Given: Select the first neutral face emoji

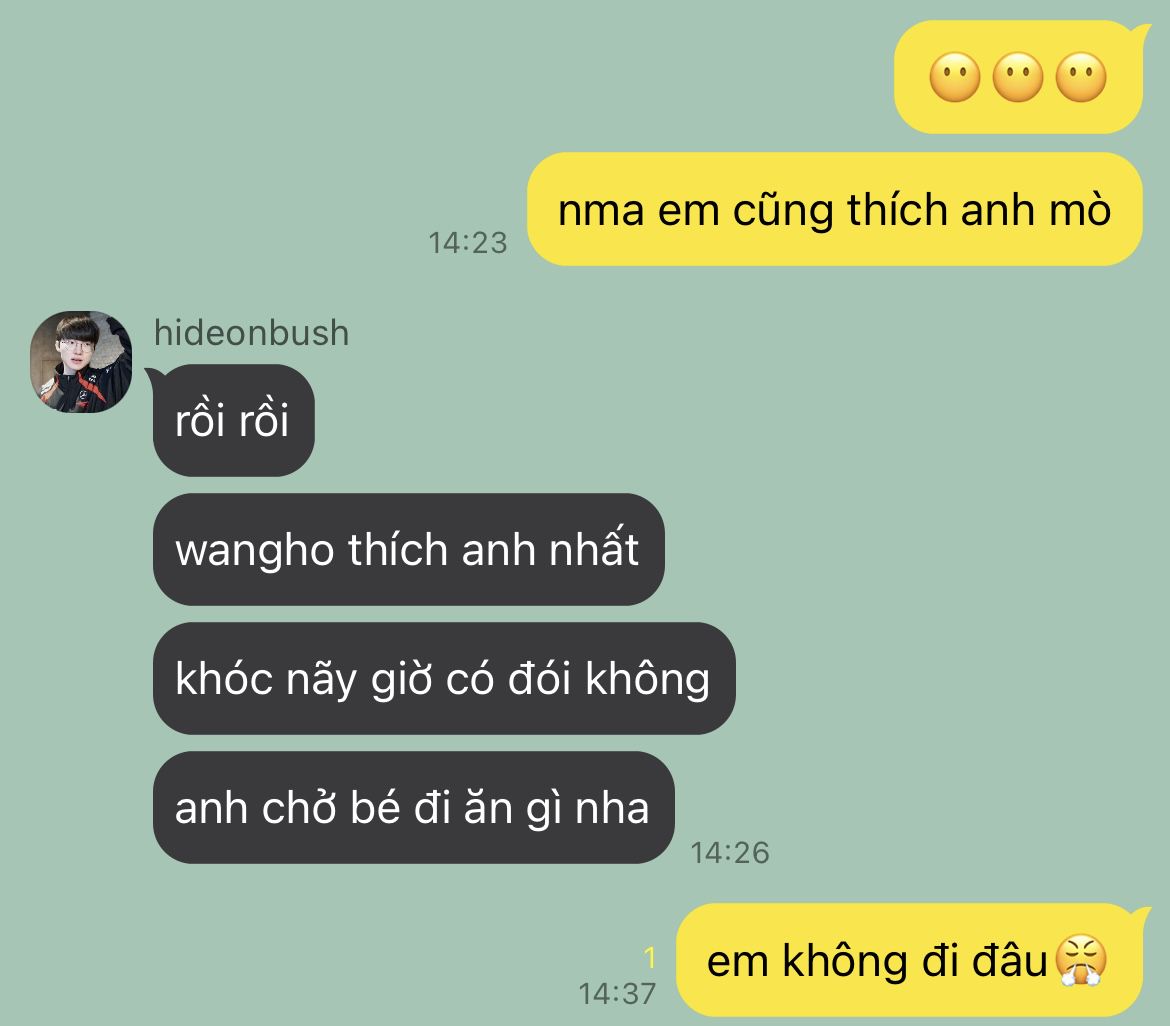Looking at the screenshot, I should [954, 77].
